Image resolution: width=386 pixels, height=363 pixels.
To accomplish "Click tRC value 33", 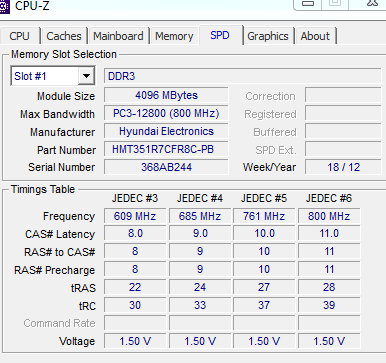I will 200,305.
